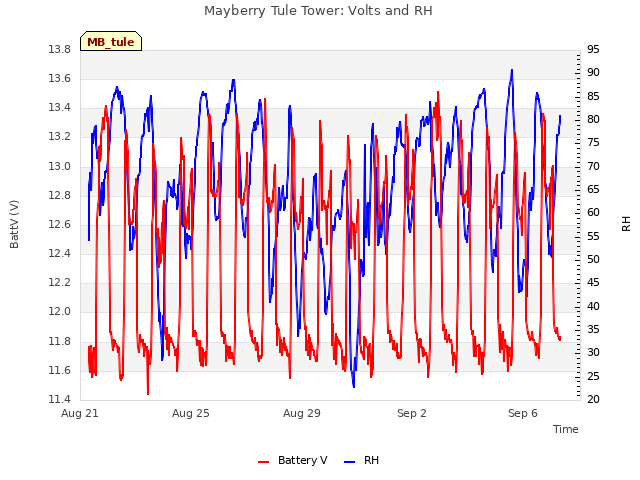
Task: Click the Time axis label
Action: tap(566, 429)
